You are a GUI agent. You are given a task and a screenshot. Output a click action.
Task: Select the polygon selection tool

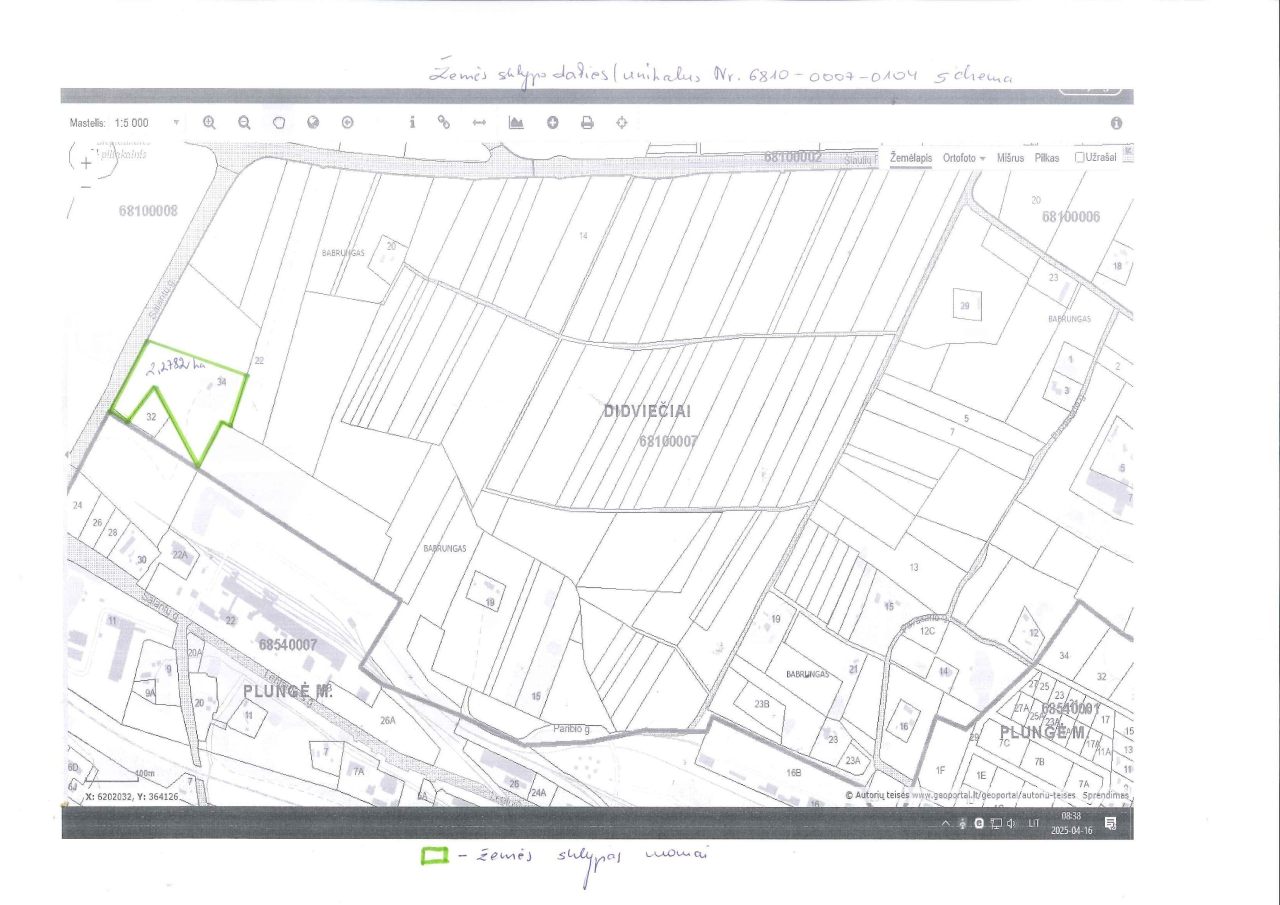point(279,122)
